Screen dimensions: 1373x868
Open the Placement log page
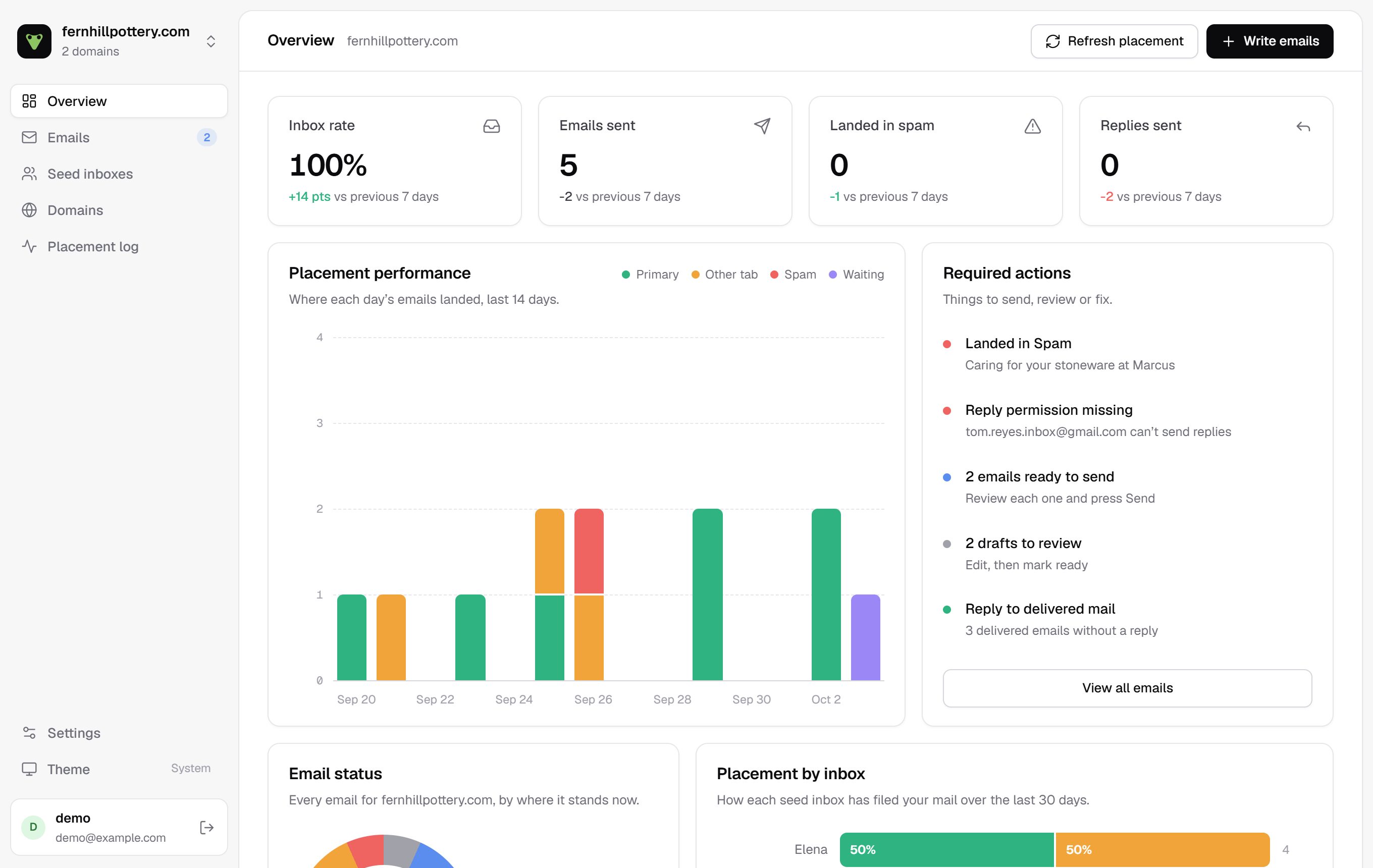pyautogui.click(x=119, y=246)
